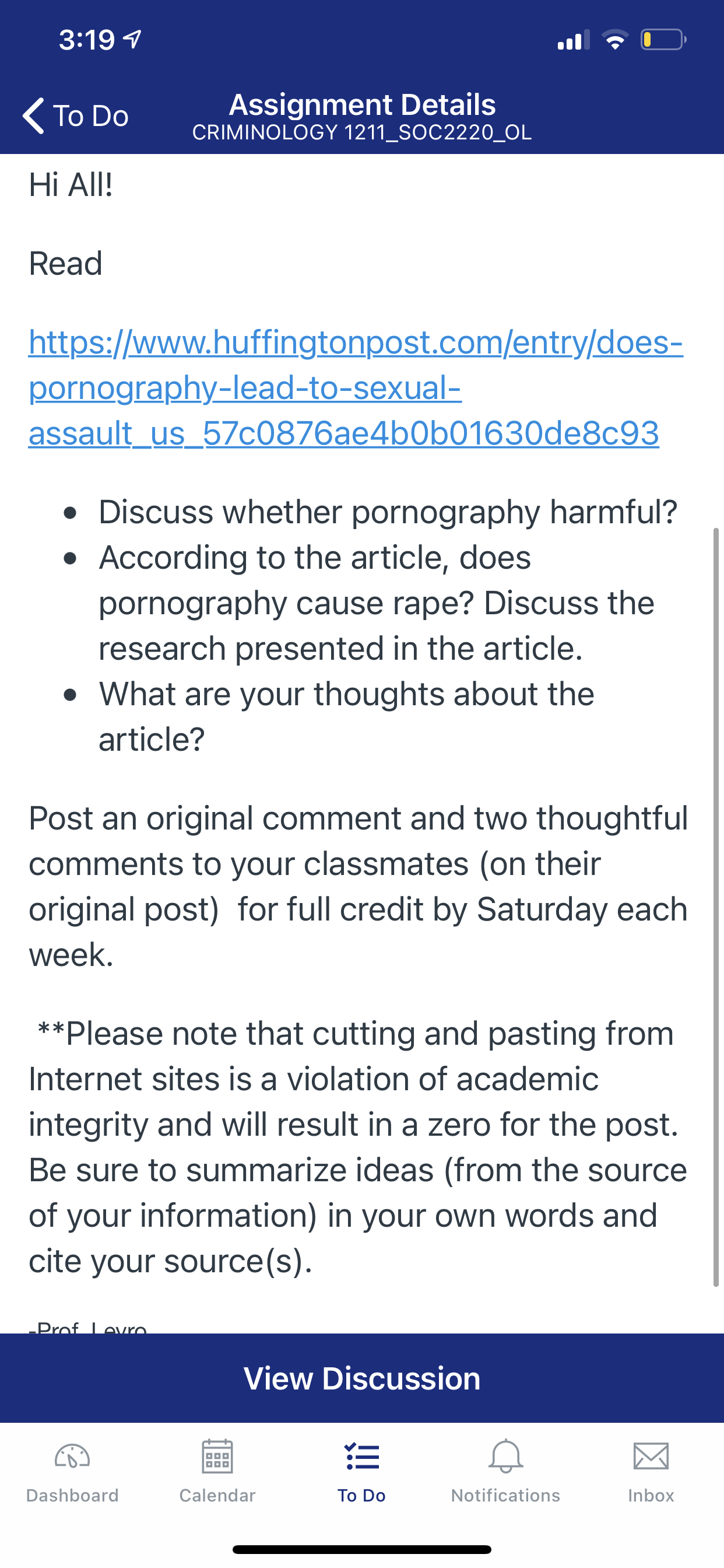Tap the Assignment Details header title

point(362,104)
